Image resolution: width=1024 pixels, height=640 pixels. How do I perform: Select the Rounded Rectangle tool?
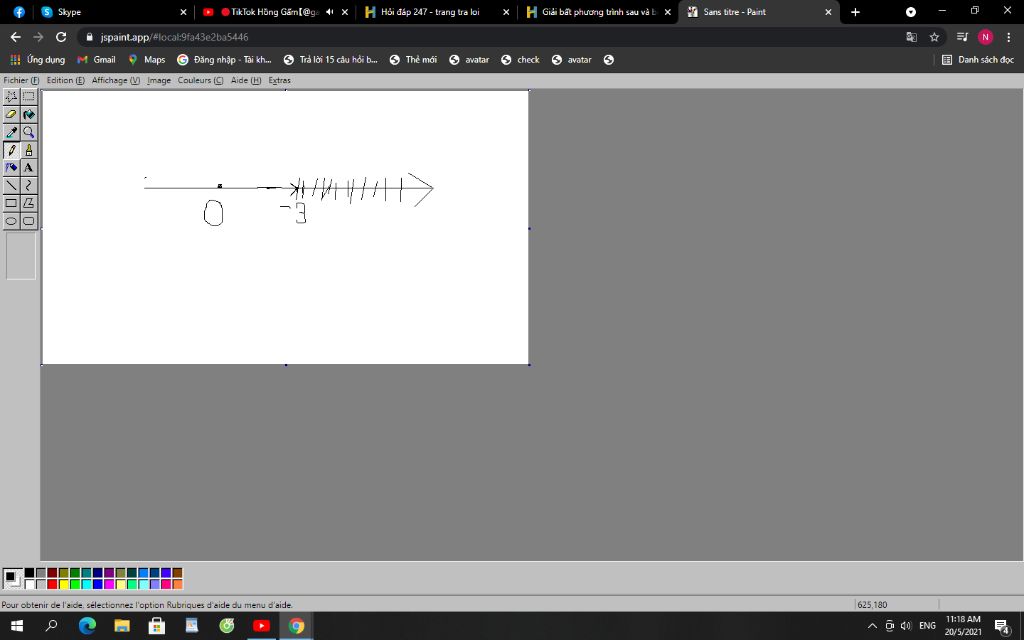tap(29, 221)
